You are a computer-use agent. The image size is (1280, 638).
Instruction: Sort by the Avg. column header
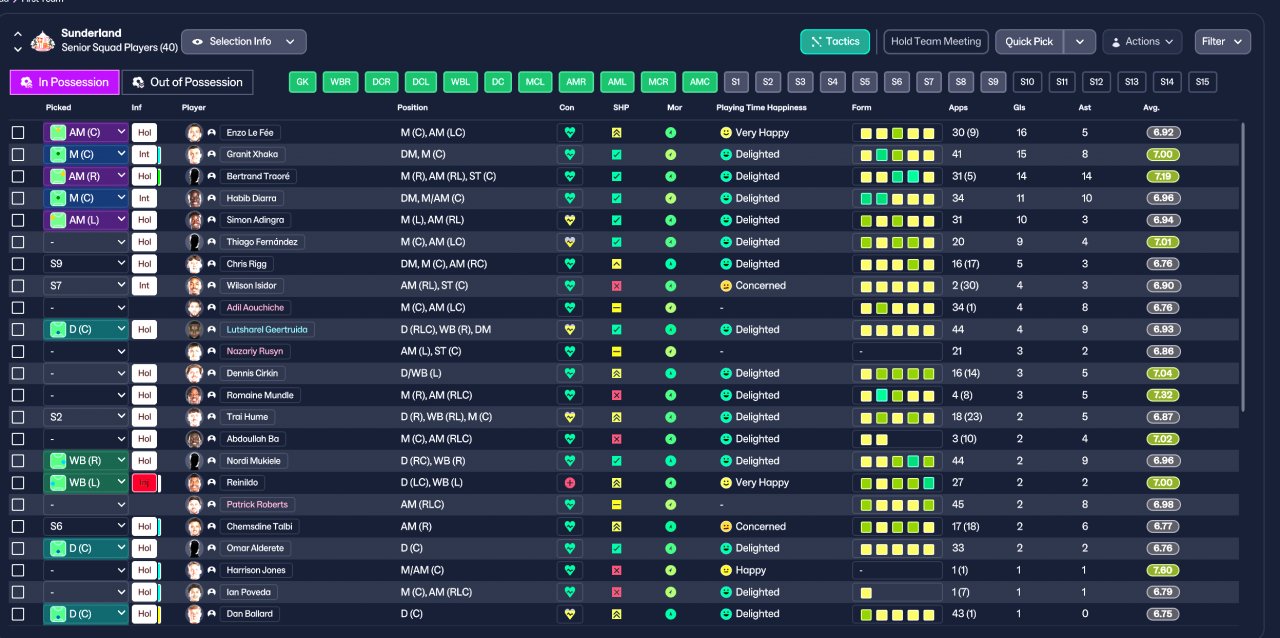[1151, 107]
